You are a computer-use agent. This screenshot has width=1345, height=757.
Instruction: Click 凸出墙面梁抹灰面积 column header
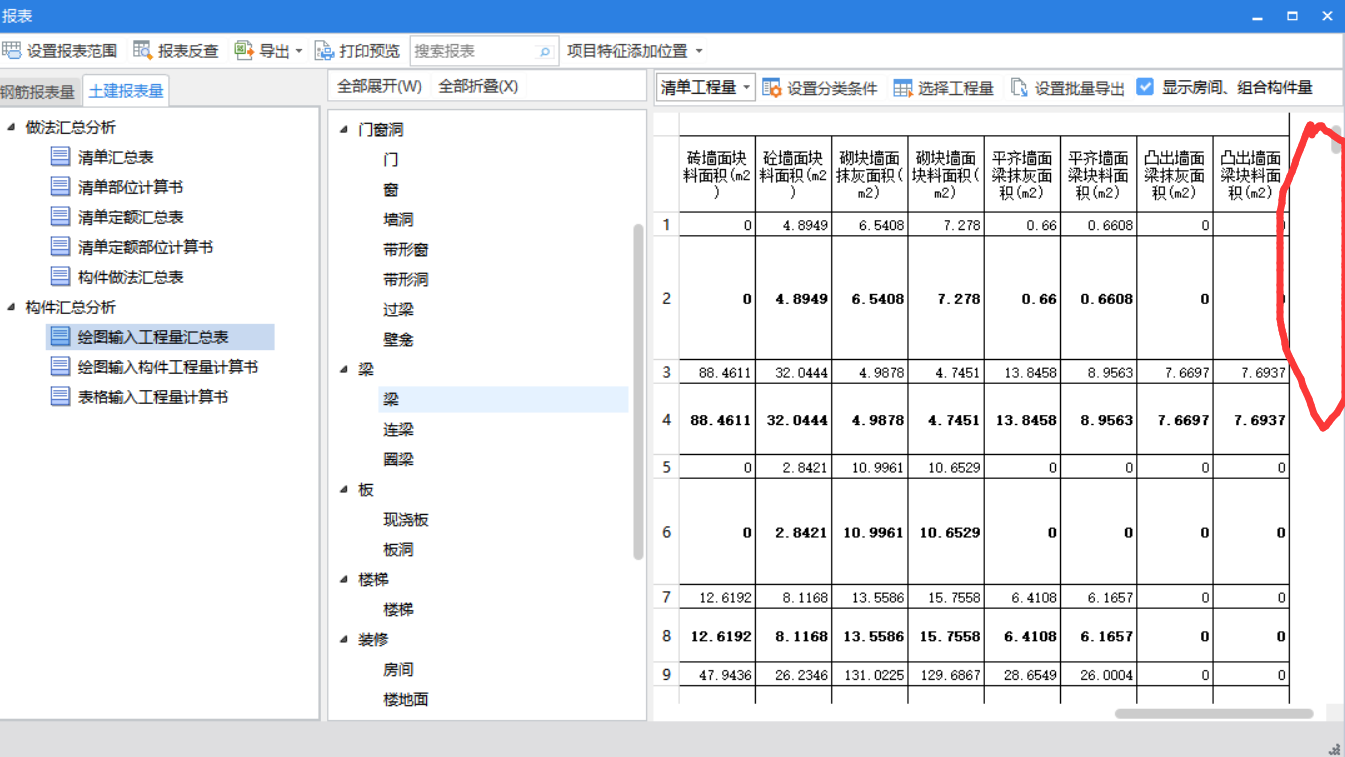(x=1174, y=175)
